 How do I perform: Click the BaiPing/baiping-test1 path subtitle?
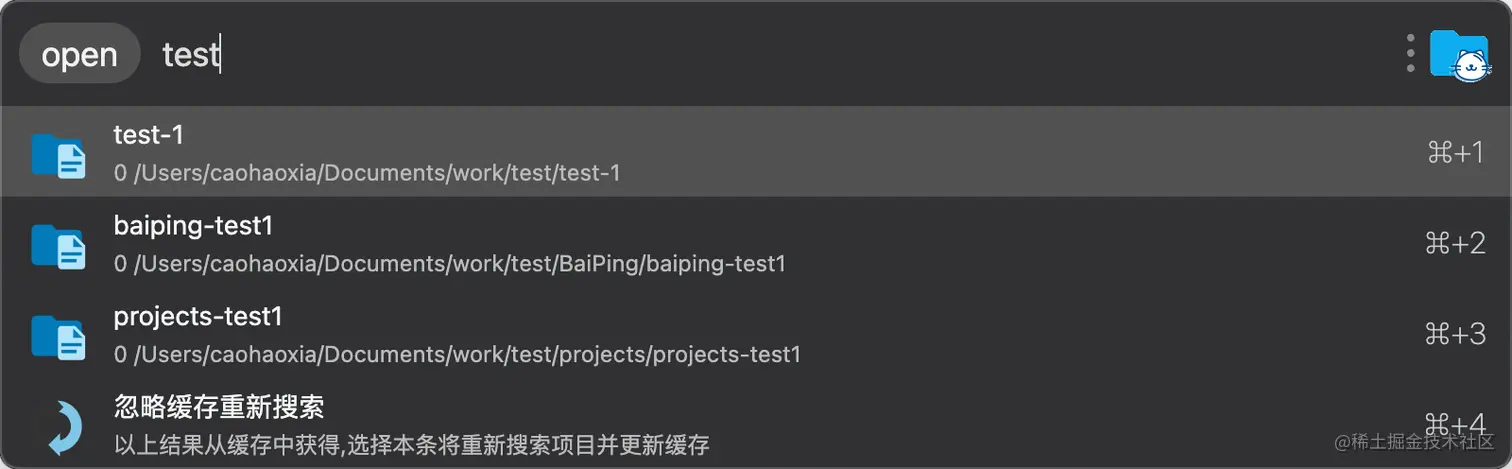[x=449, y=264]
